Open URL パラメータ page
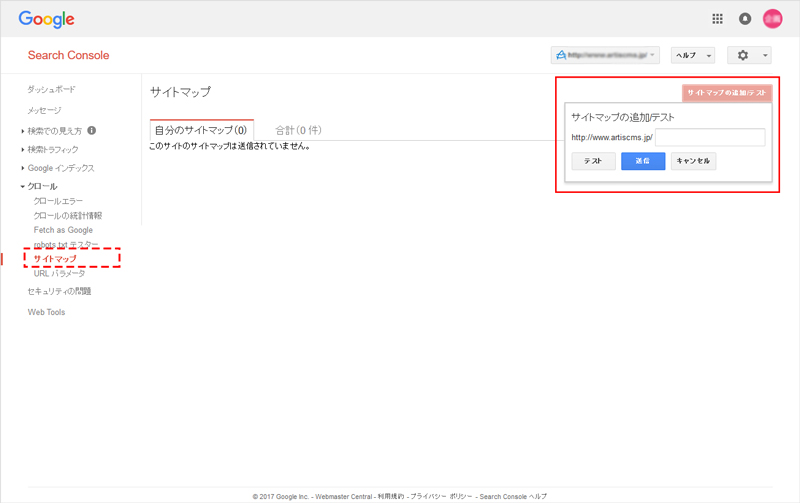800x503 pixels. coord(59,273)
